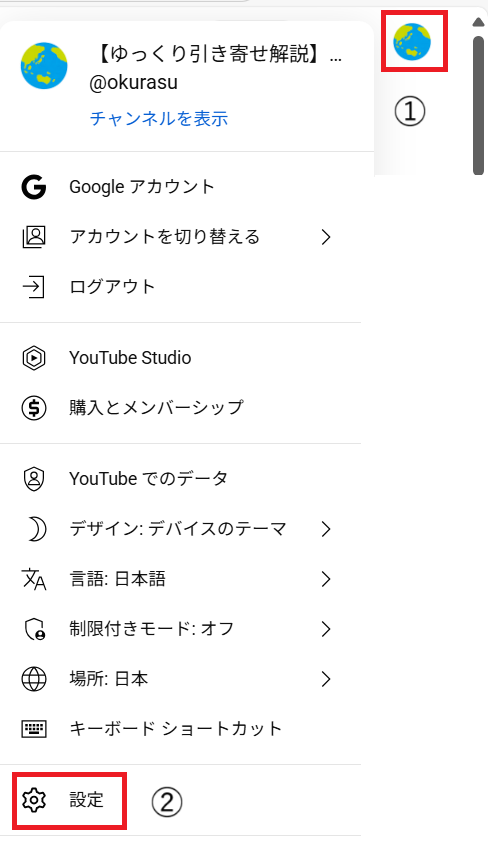Expand the 場所: 日本 chevron
This screenshot has height=842, width=488.
point(326,679)
